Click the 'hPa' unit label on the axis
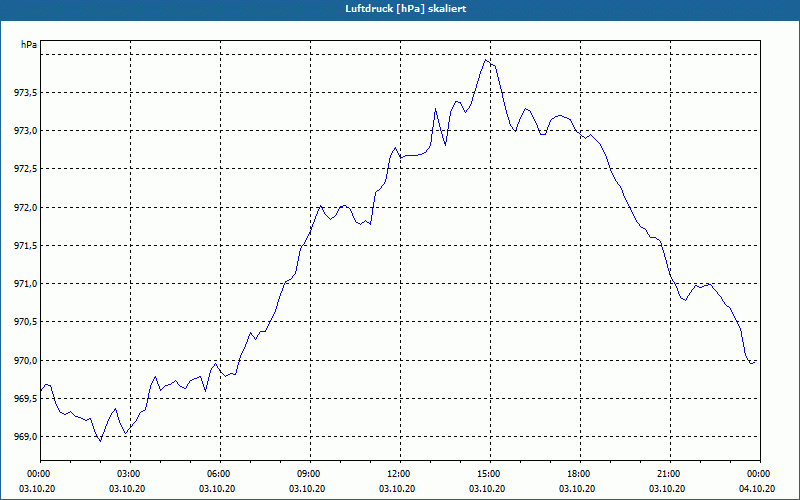This screenshot has width=800, height=500. pos(29,44)
